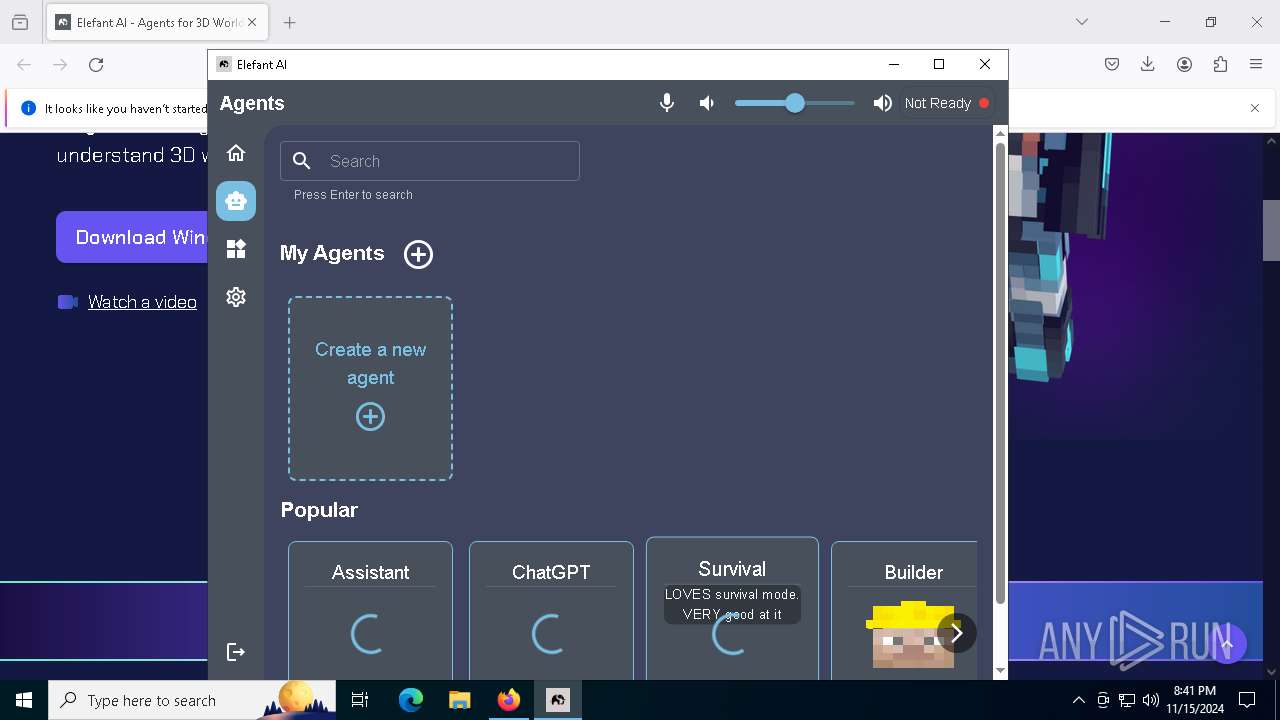Click the logout icon in the Elefant sidebar
The image size is (1280, 720).
coord(236,652)
